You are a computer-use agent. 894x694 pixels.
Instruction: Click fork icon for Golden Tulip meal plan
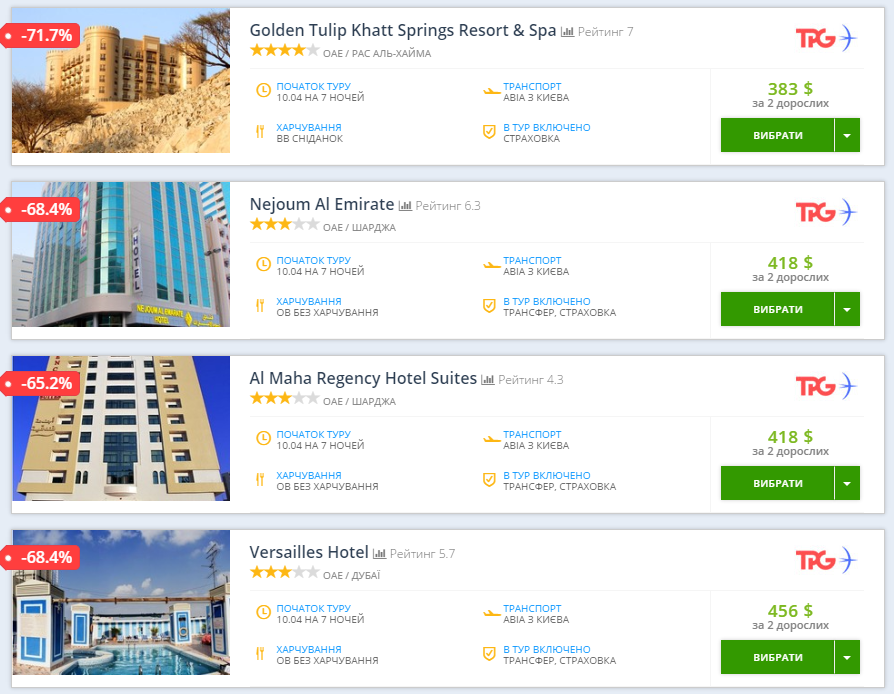[x=260, y=132]
